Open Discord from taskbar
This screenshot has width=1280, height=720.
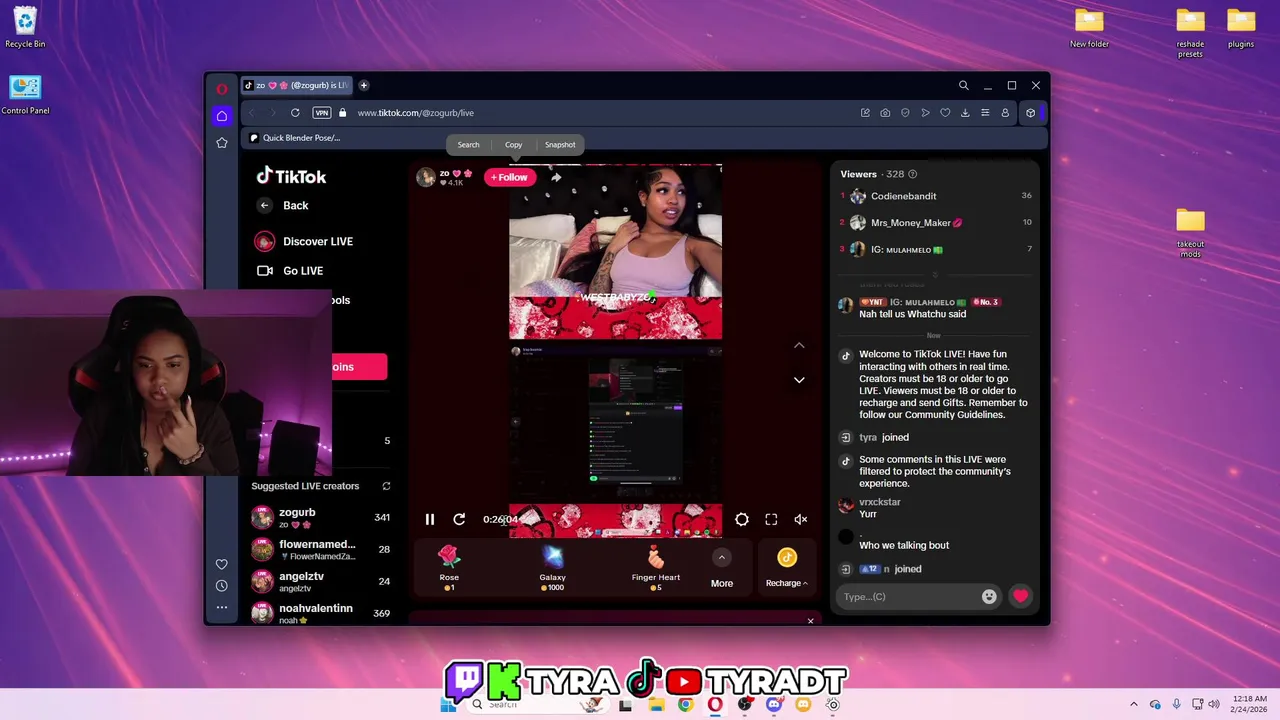(774, 705)
